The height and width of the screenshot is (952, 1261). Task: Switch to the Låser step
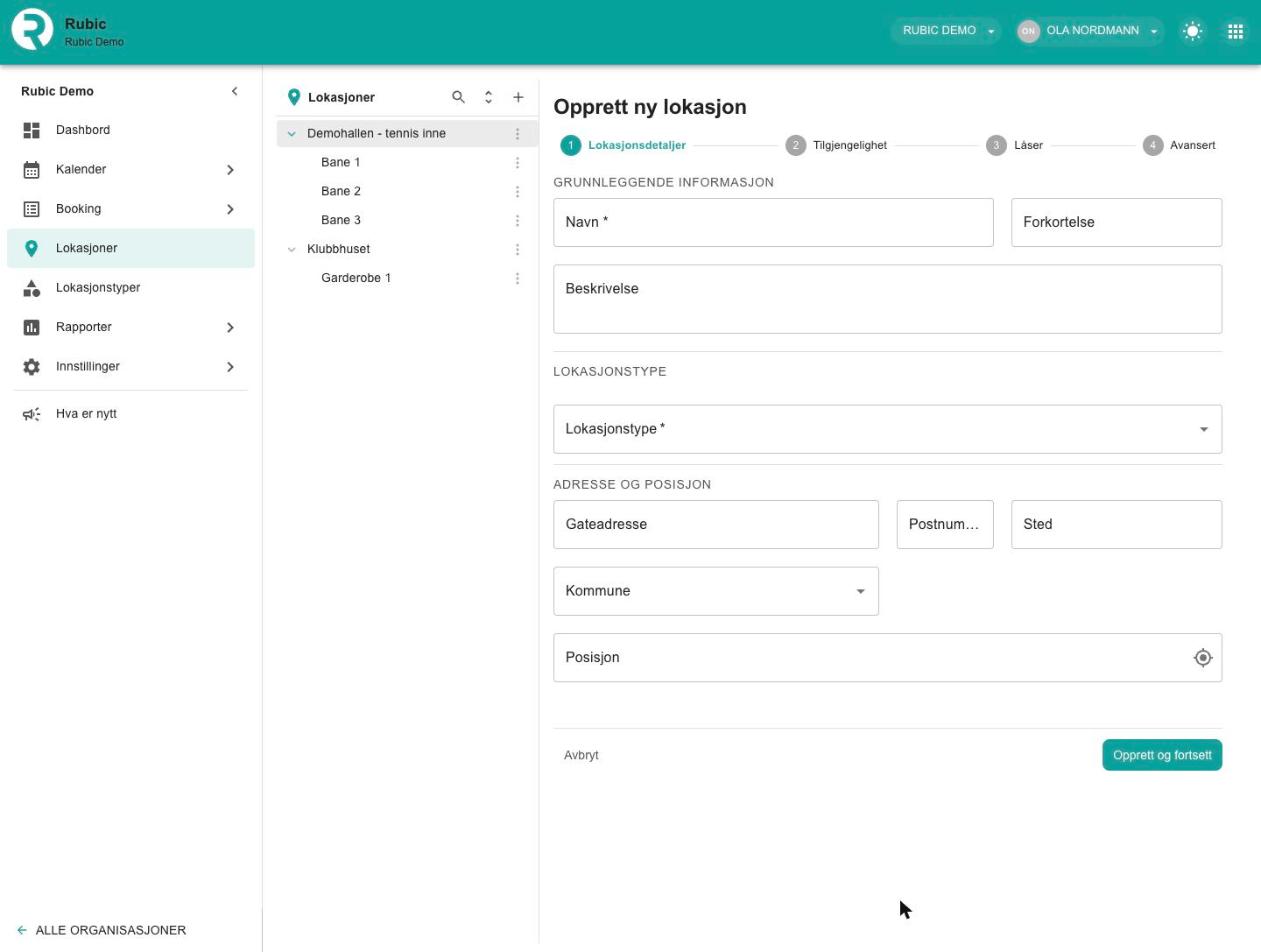click(1014, 145)
